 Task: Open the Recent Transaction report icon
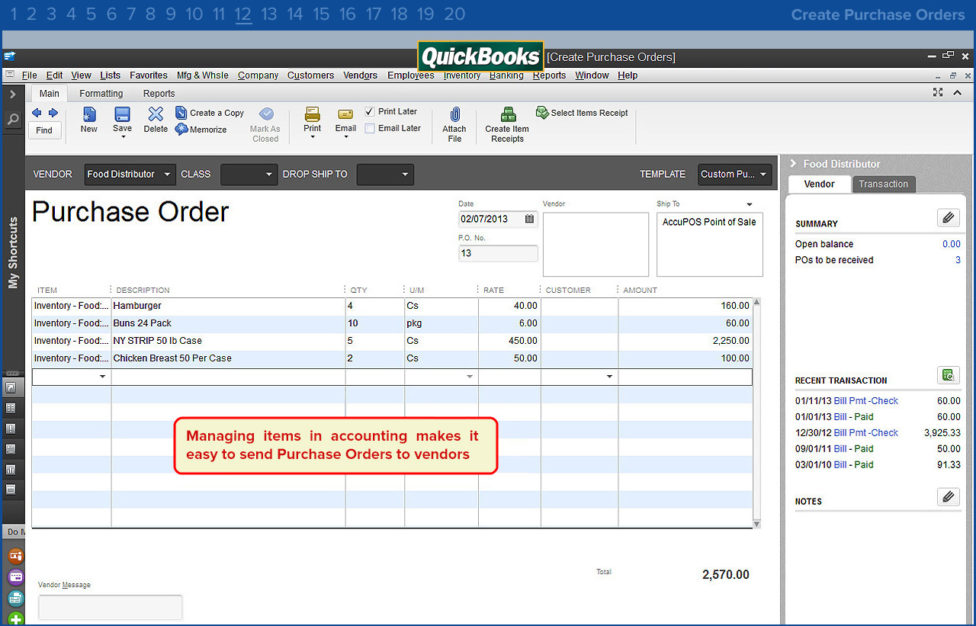948,375
